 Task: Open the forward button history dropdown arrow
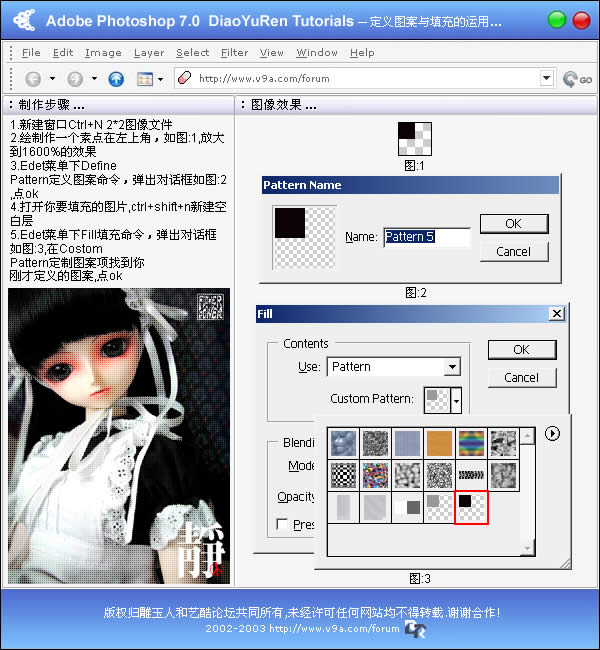(94, 78)
